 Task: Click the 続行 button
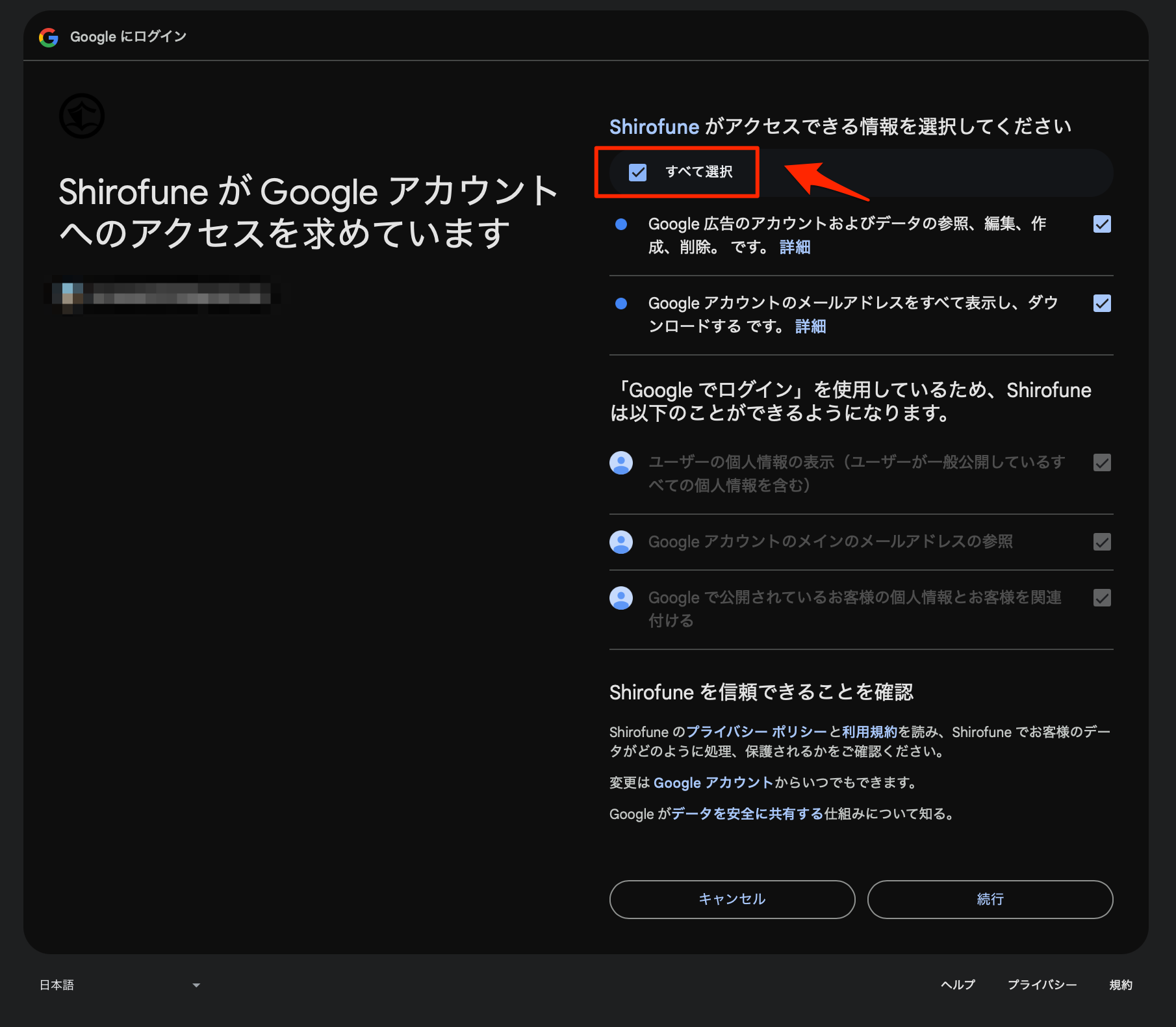coord(990,900)
